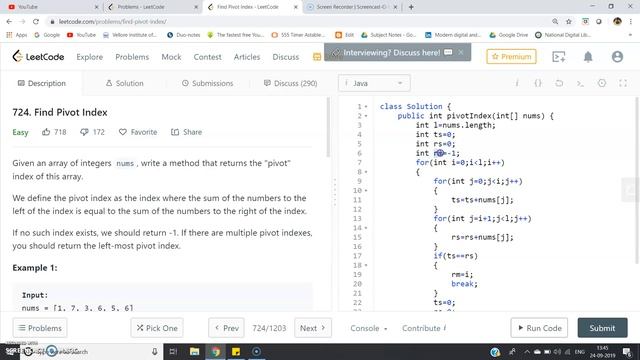Click the Google Drive bookmark
640x360 pixels.
click(x=509, y=35)
